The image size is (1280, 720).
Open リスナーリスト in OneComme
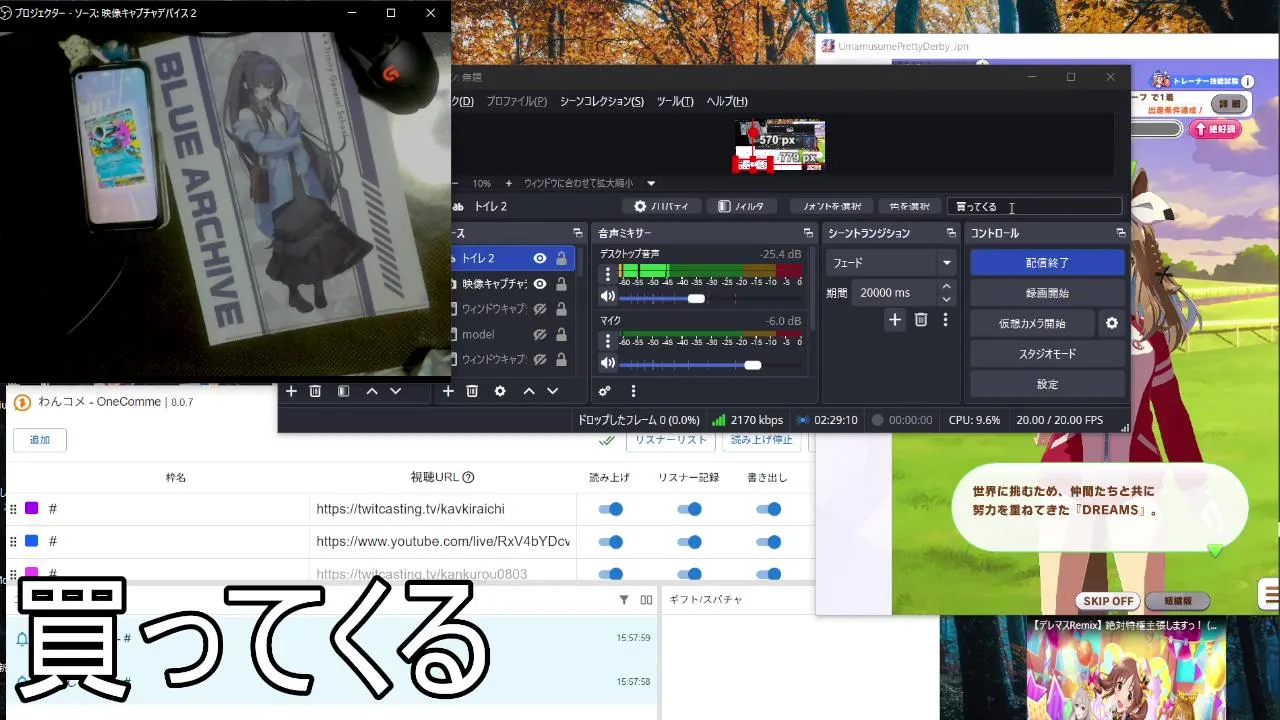[x=670, y=440]
